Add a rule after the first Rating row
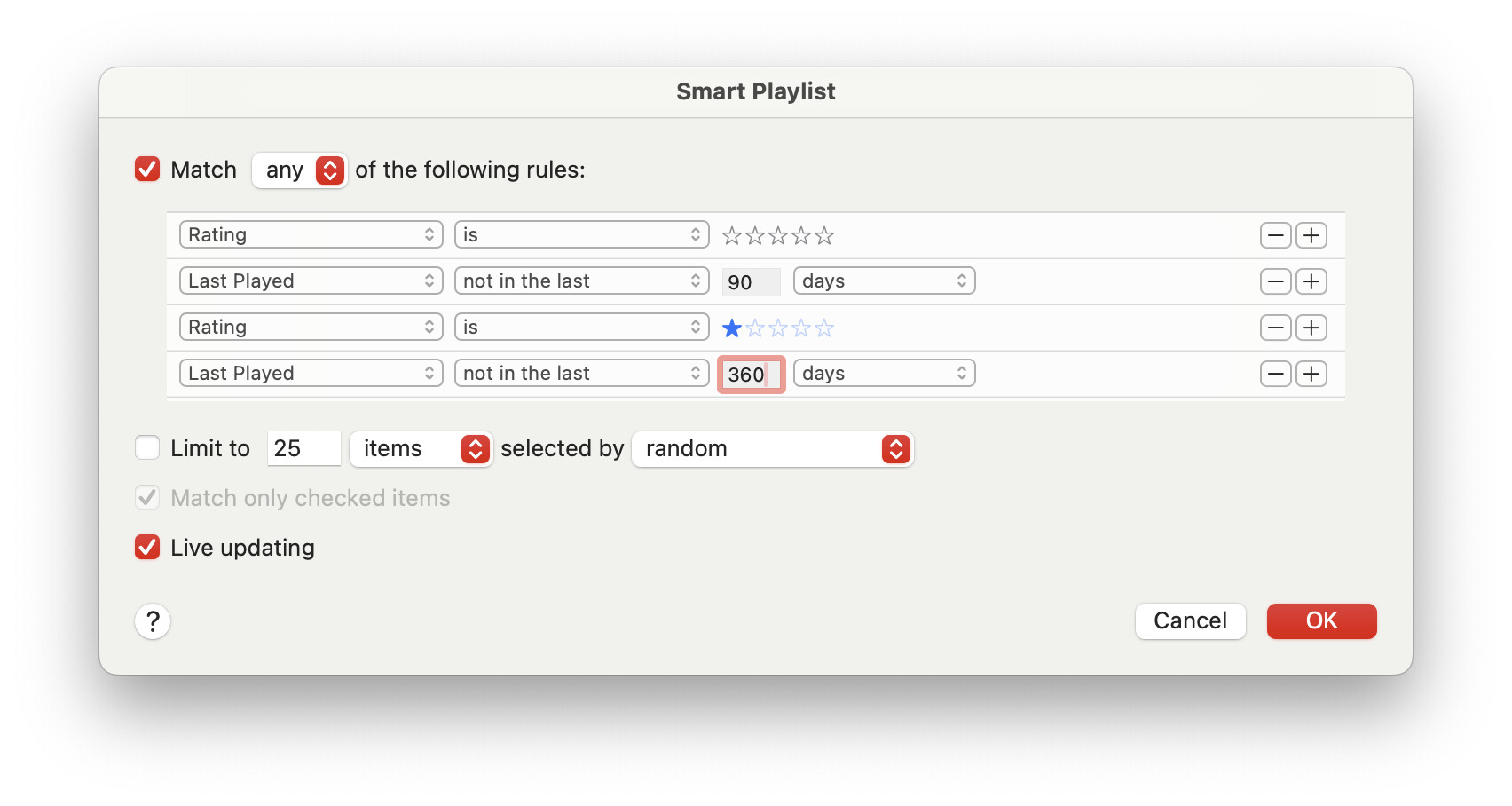The width and height of the screenshot is (1512, 806). coord(1311,235)
